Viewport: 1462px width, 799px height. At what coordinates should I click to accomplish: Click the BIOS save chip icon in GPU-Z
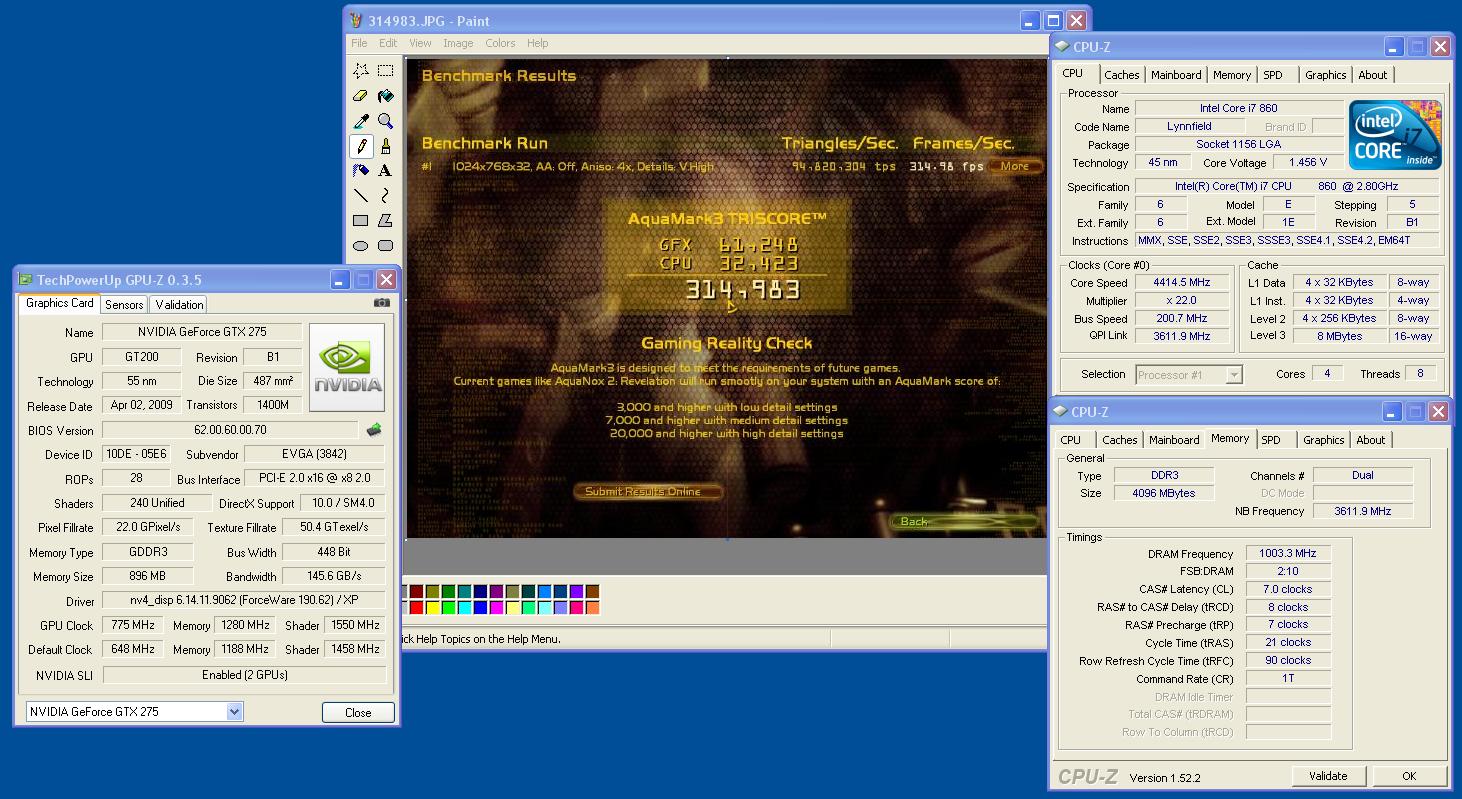click(x=374, y=430)
